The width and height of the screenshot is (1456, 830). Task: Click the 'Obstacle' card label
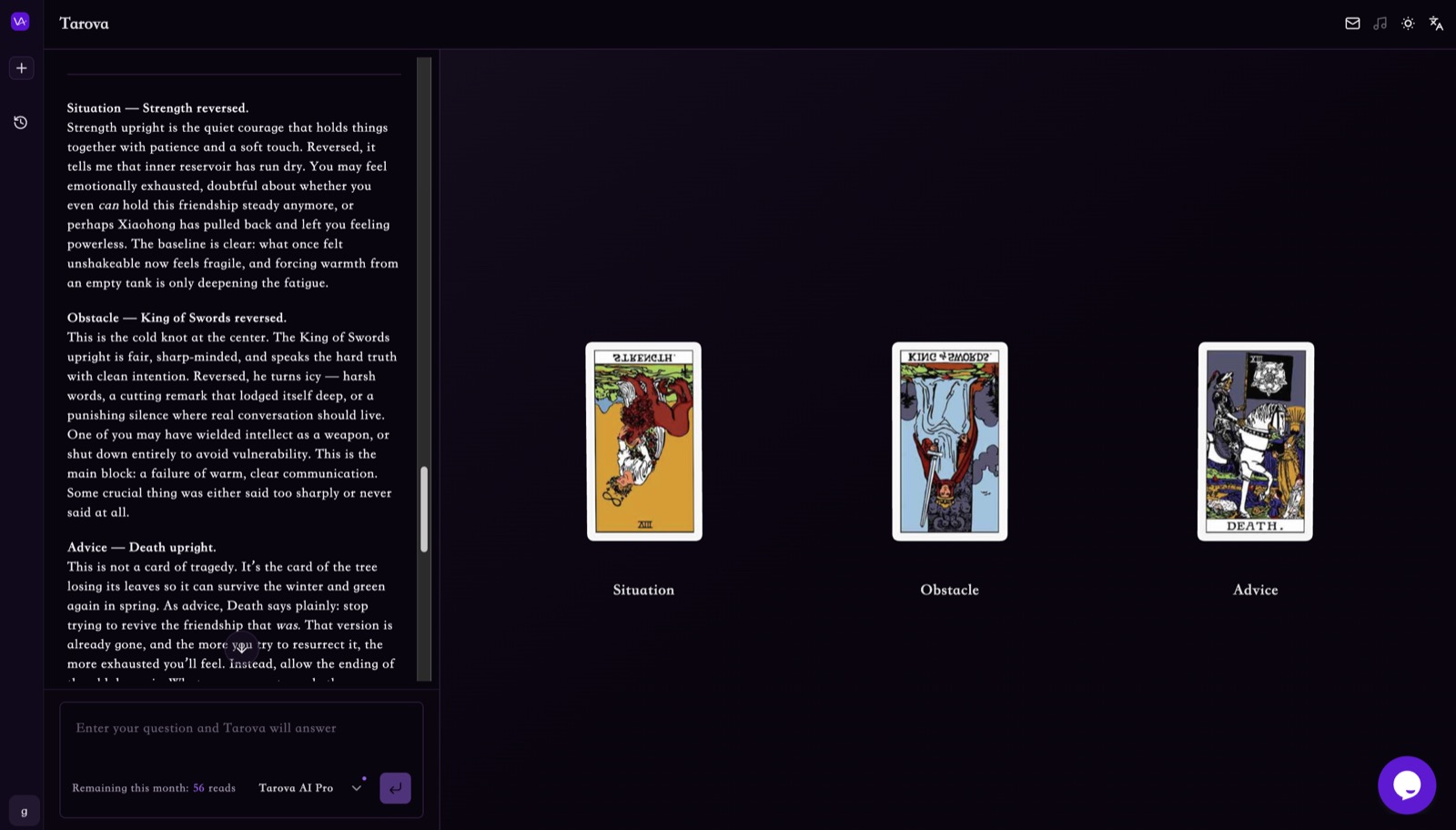[x=949, y=590]
